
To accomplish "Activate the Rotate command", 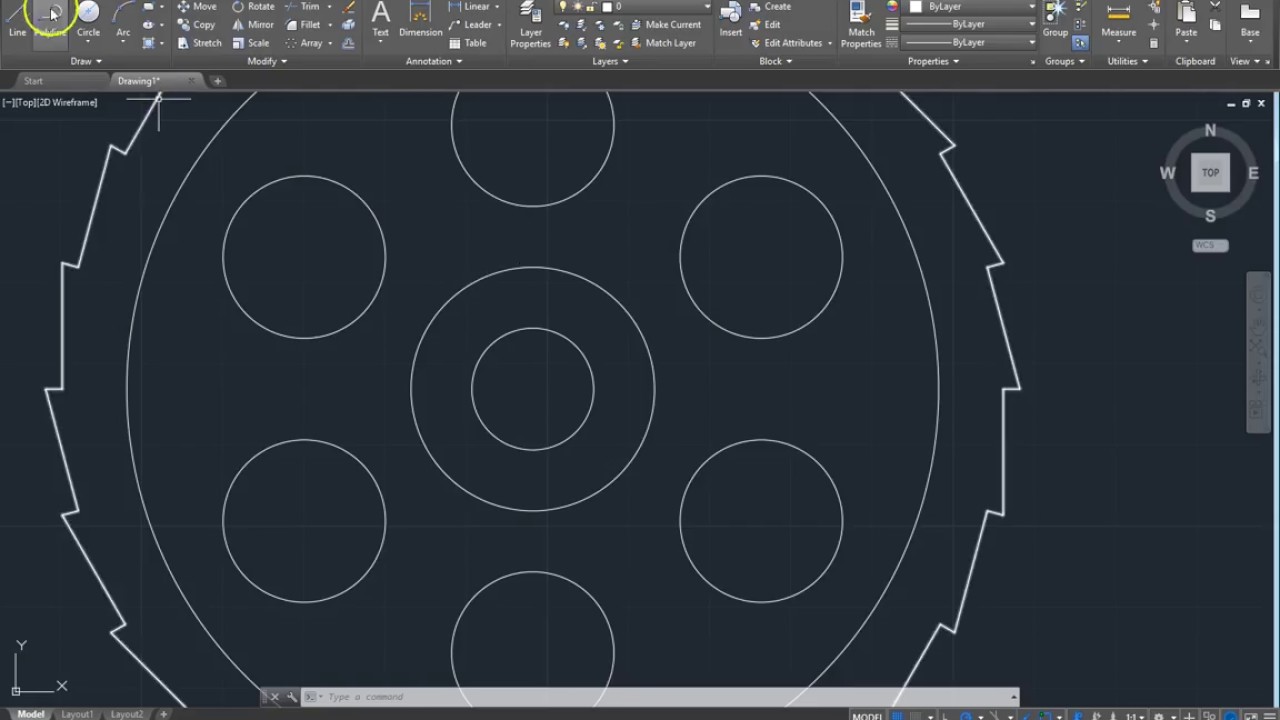I will (254, 6).
